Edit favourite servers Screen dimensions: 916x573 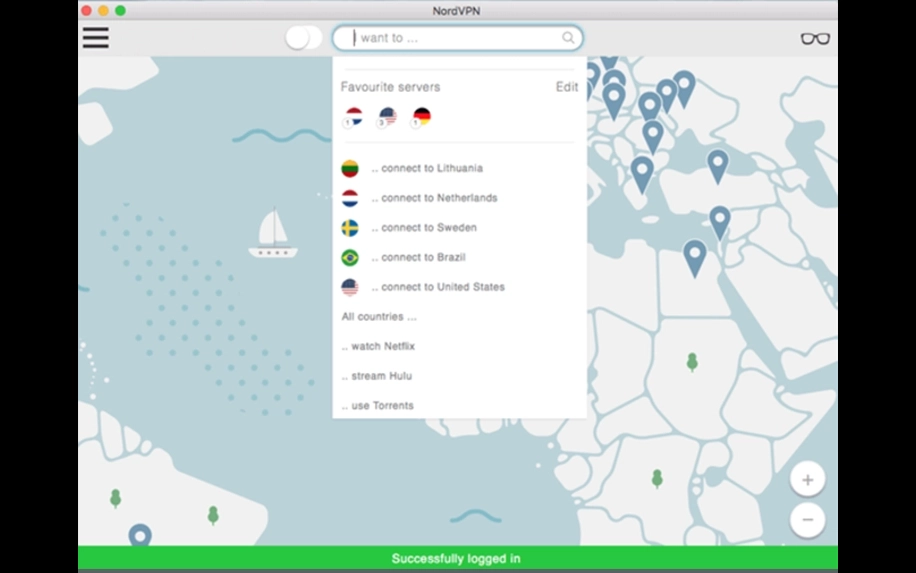point(567,87)
